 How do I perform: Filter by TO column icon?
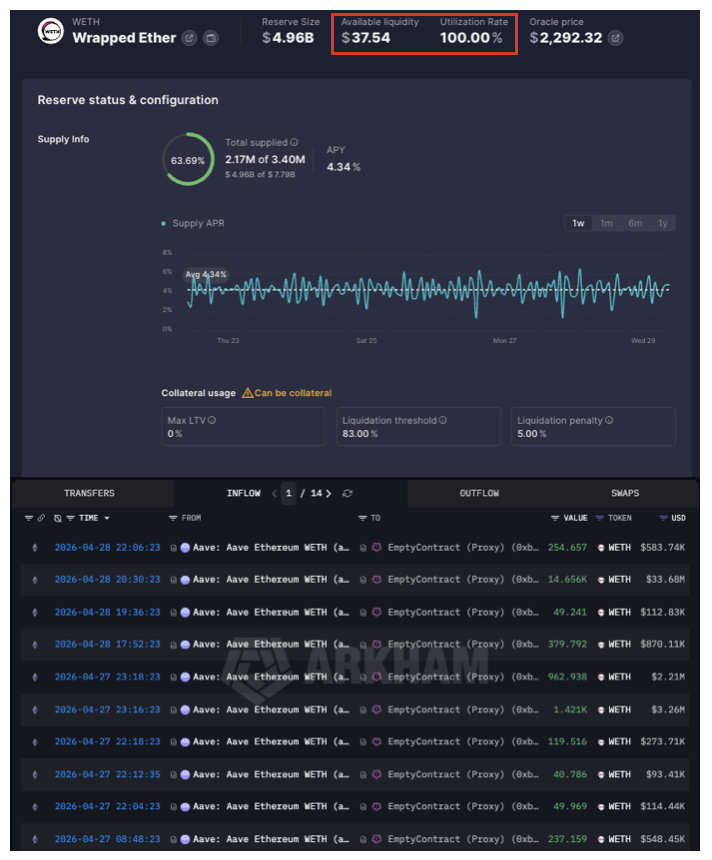362,518
